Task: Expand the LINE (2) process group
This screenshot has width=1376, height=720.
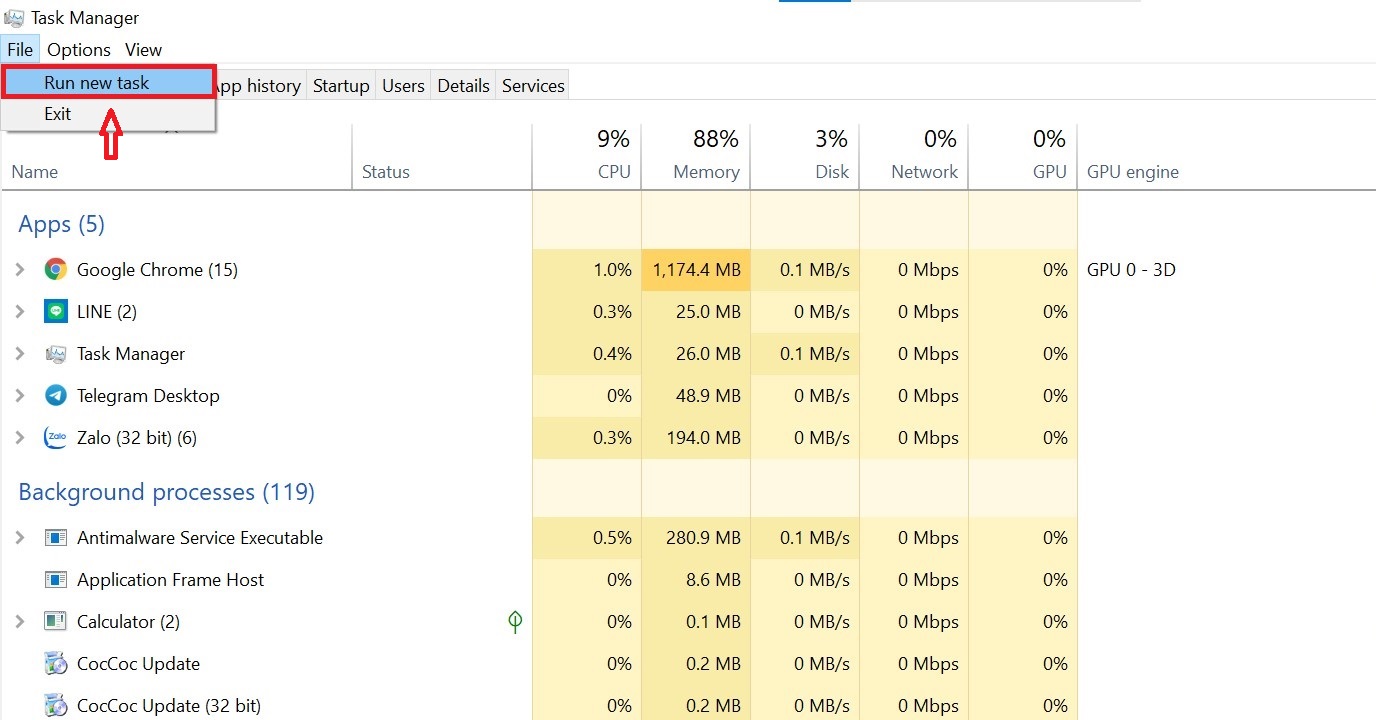Action: [20, 311]
